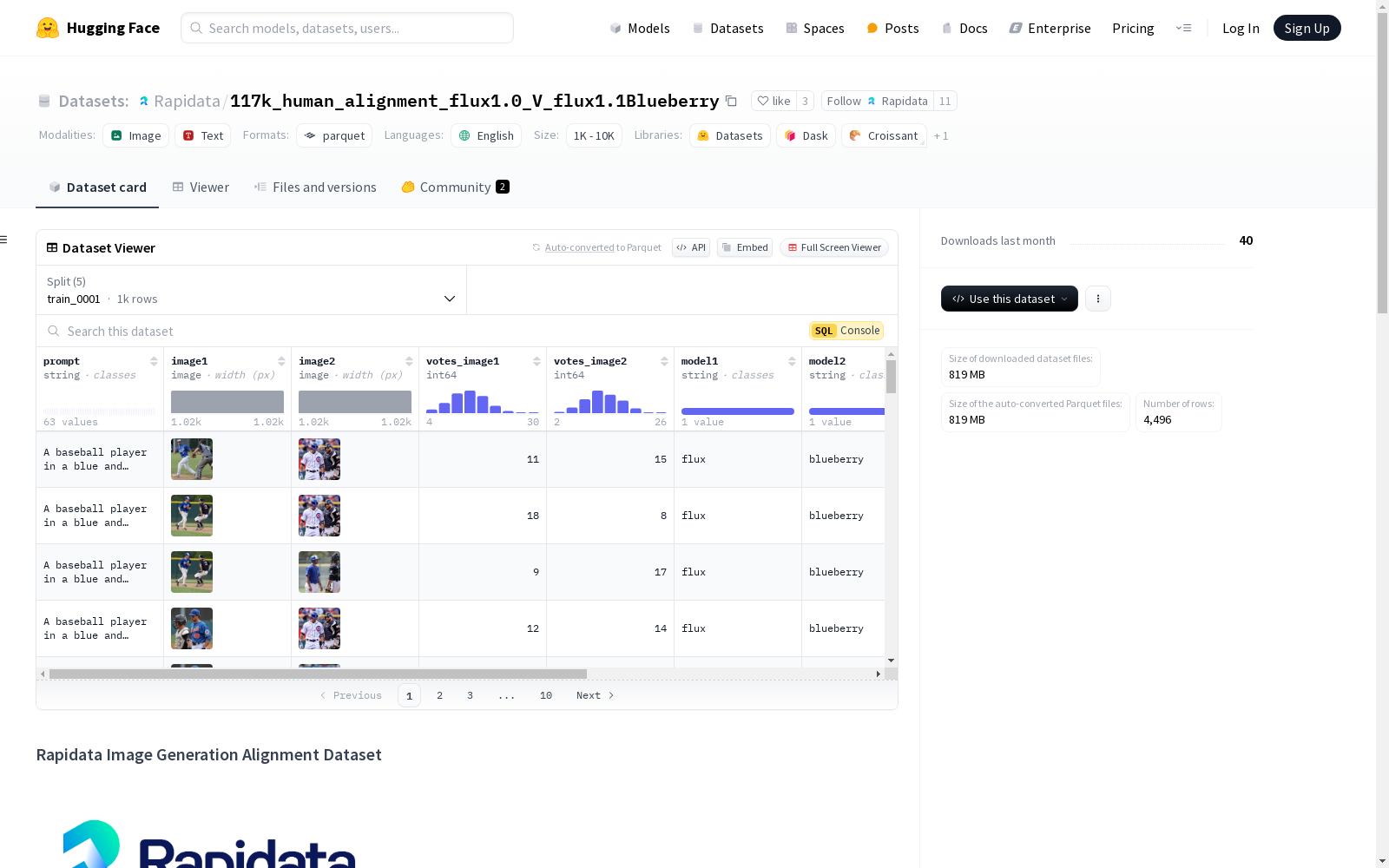Select the Dataset card tab
Screen dimensions: 1389x868
point(97,187)
